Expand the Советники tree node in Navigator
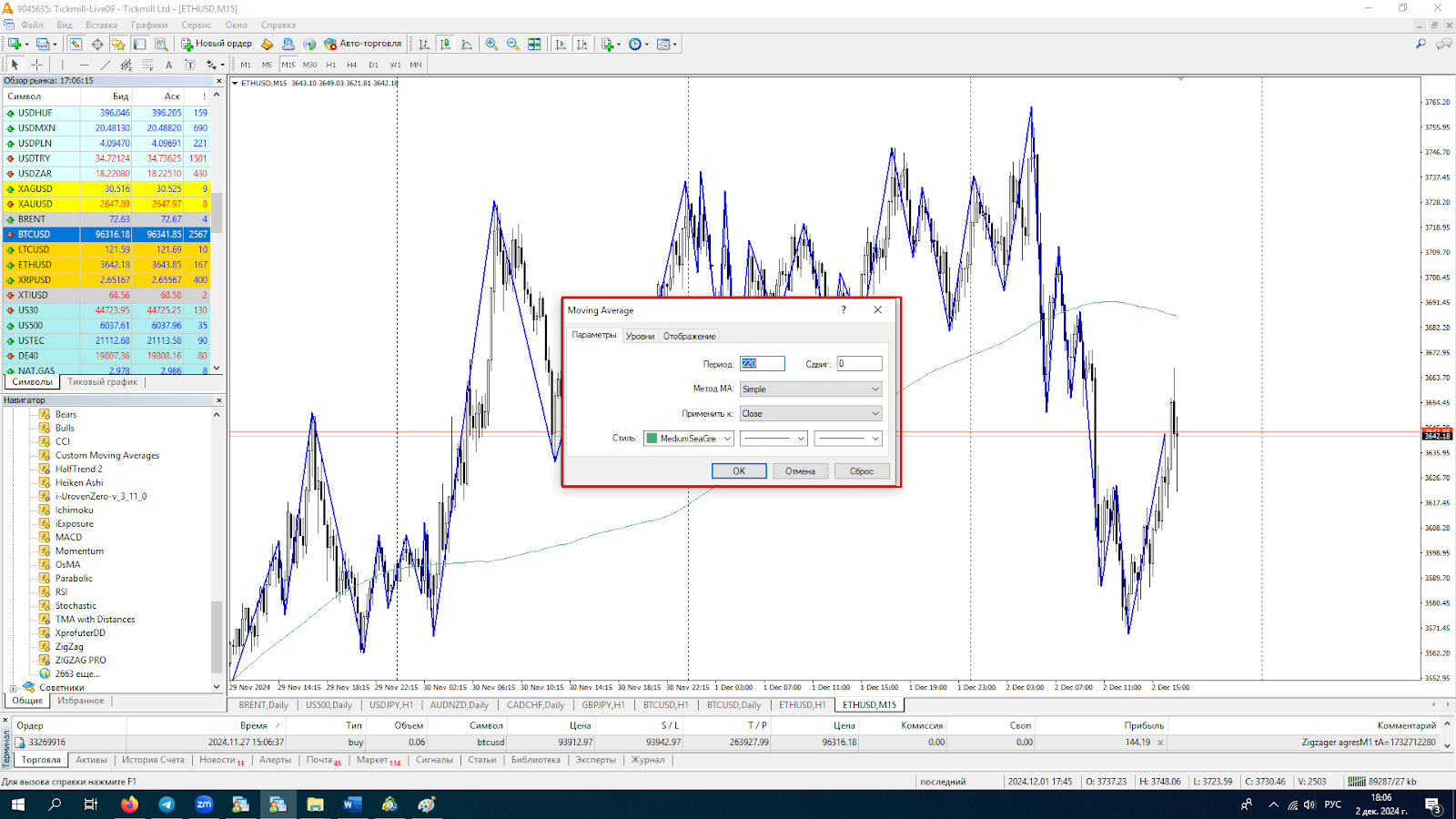1456x819 pixels. tap(14, 688)
